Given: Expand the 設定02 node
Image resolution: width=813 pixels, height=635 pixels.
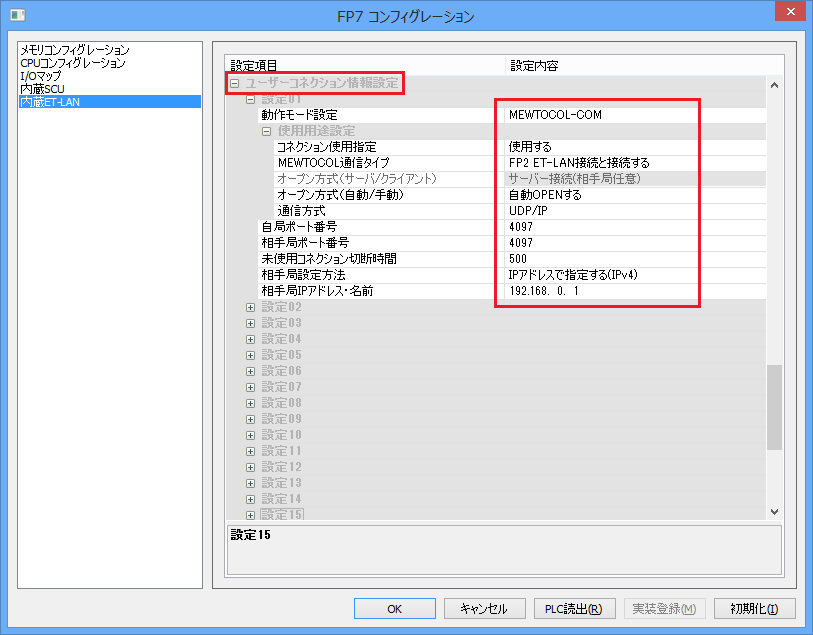Looking at the screenshot, I should click(249, 307).
